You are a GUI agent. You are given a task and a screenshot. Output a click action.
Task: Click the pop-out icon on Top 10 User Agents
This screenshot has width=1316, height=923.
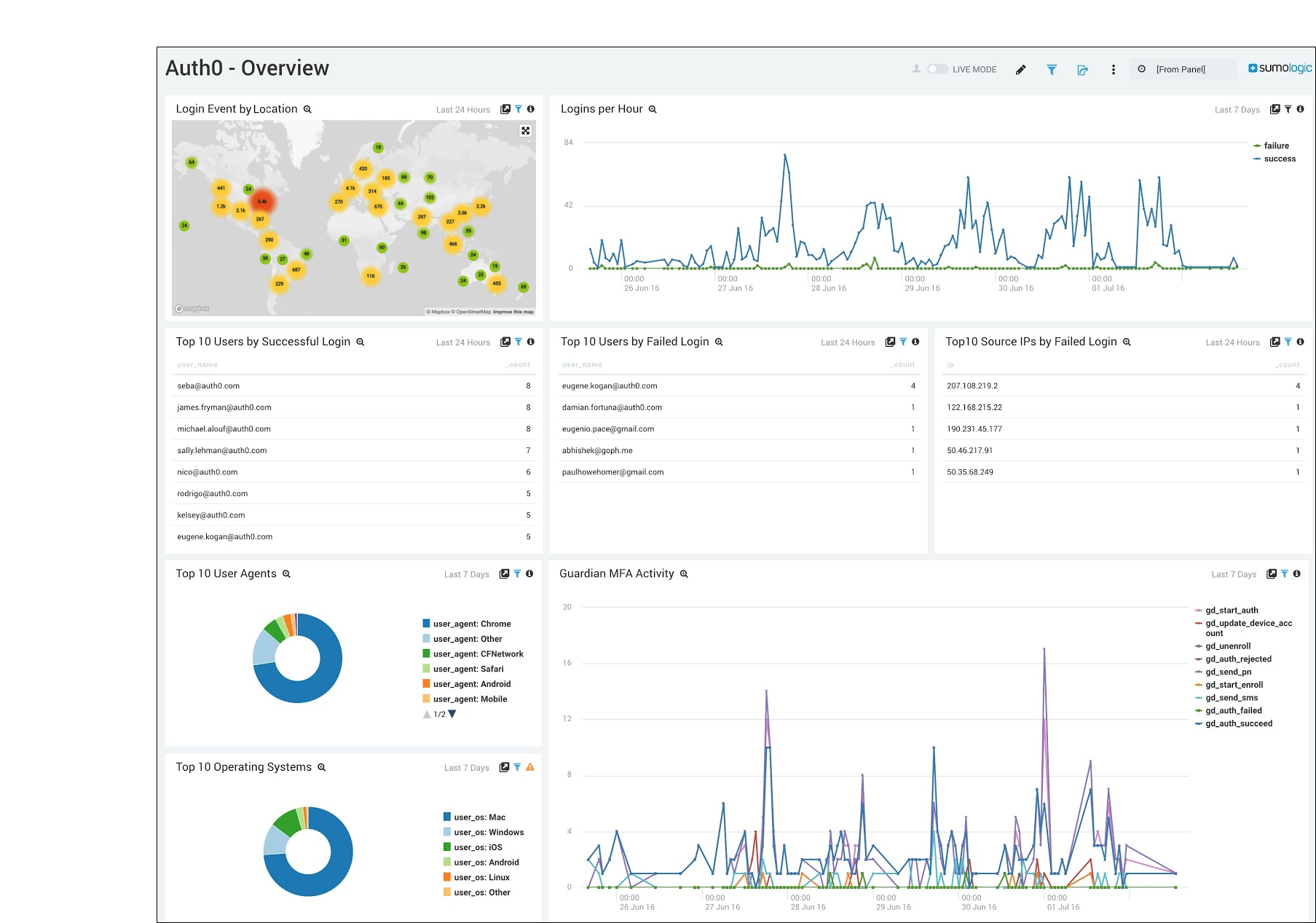coord(505,573)
